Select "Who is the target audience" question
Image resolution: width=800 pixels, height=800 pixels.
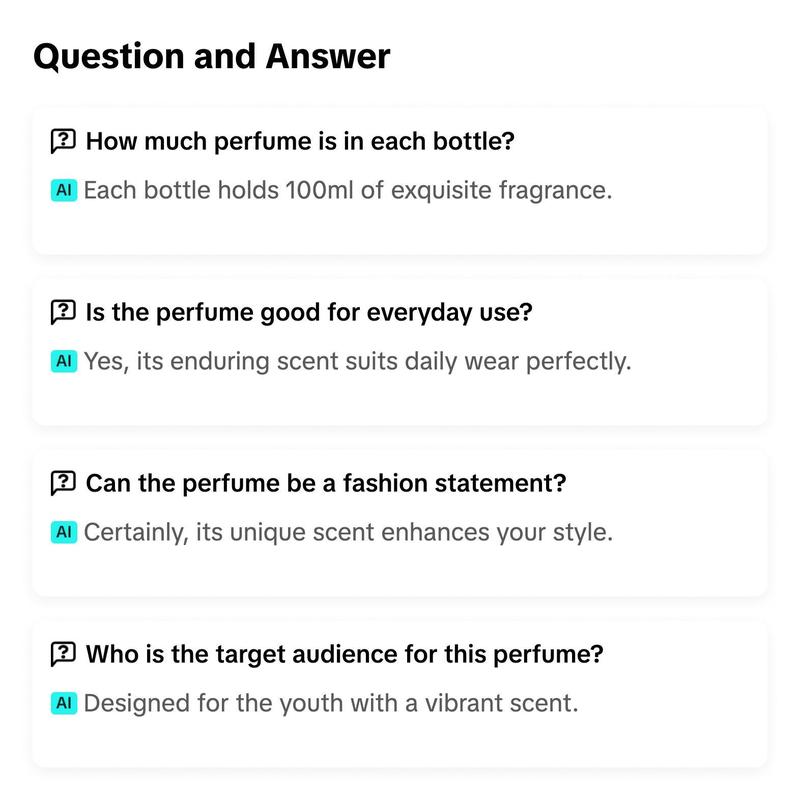[344, 654]
